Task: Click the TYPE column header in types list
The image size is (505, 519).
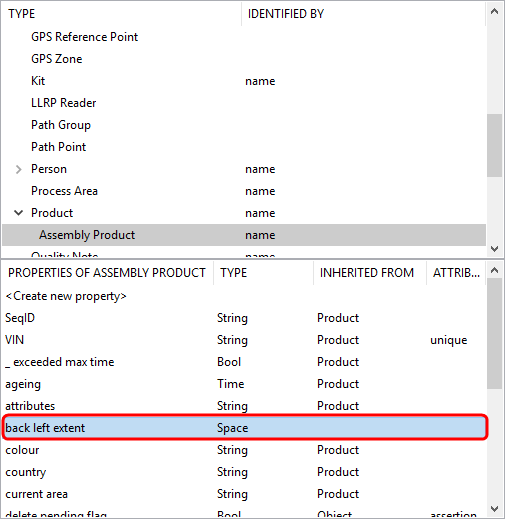Action: [122, 14]
